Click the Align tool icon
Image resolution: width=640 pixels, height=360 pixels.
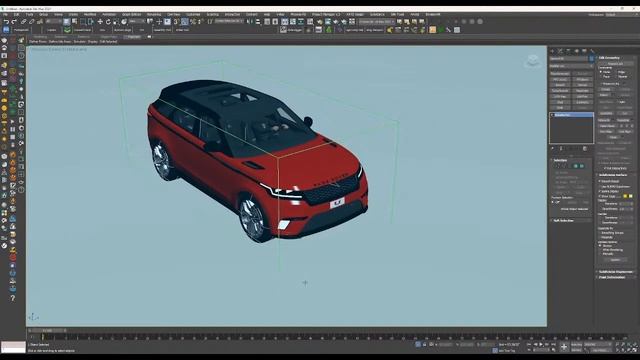point(258,22)
